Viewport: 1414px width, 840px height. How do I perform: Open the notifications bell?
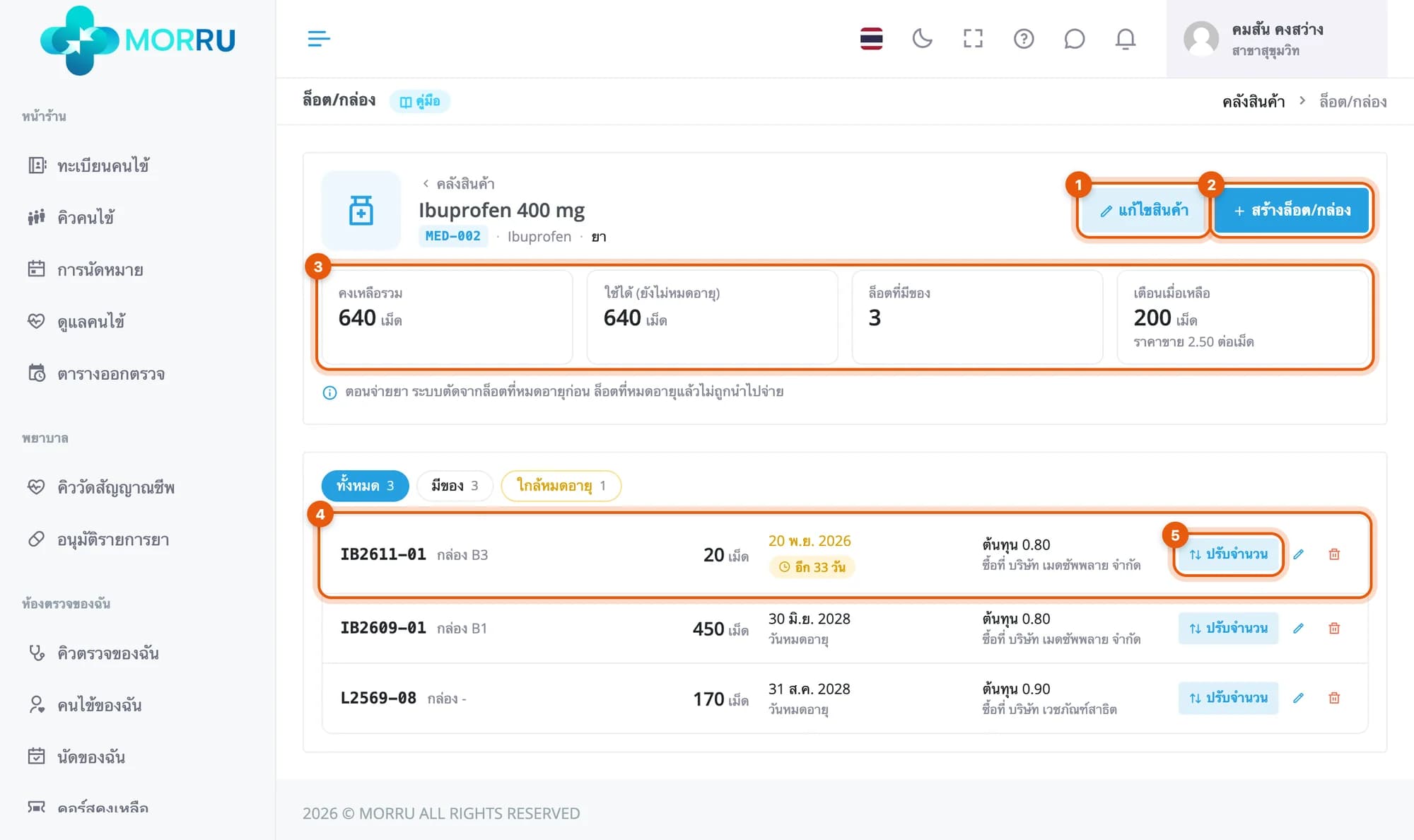(1126, 38)
